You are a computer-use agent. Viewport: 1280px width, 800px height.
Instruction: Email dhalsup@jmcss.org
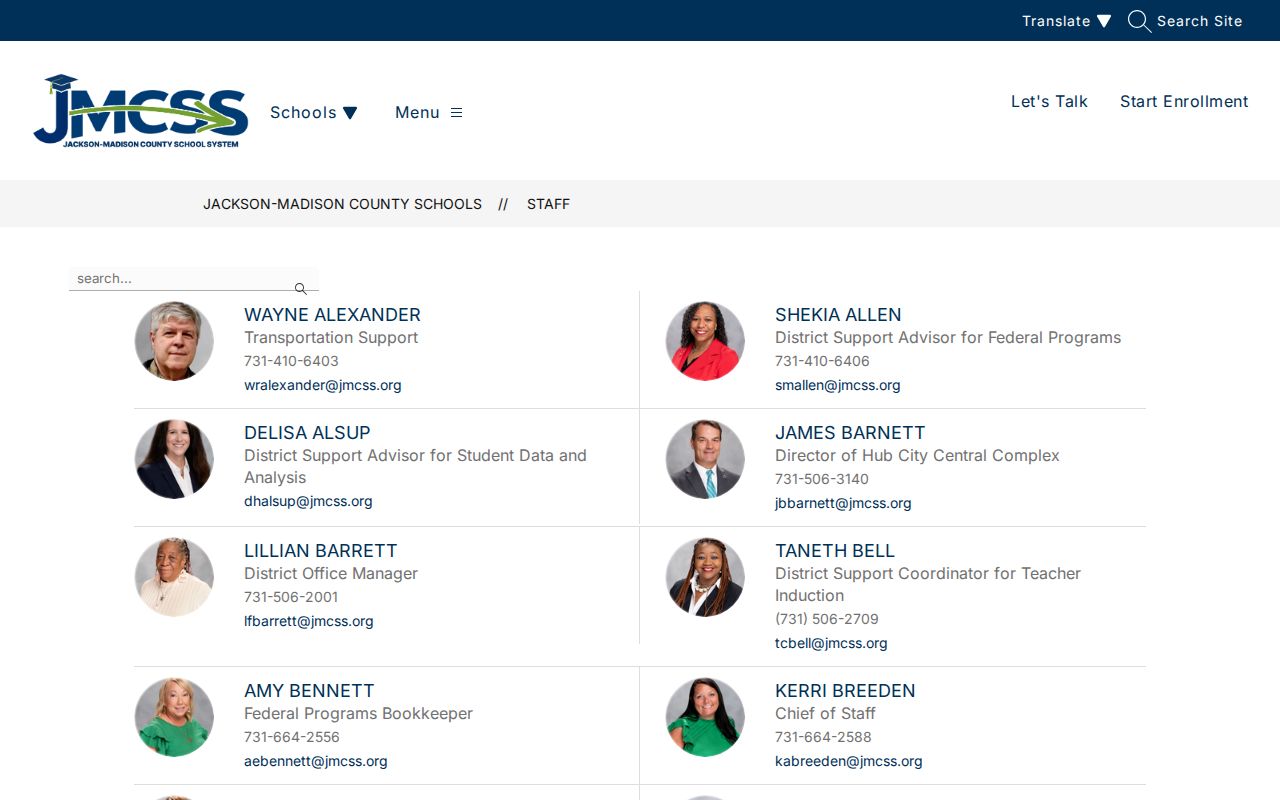(308, 501)
